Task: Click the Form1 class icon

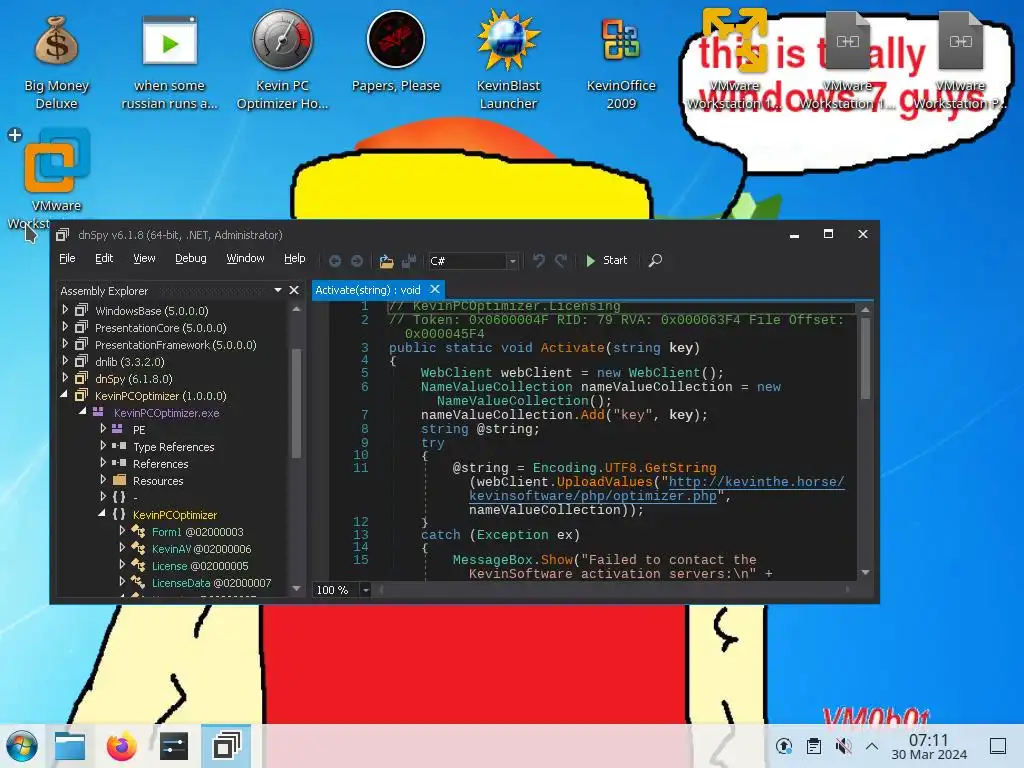Action: pyautogui.click(x=138, y=532)
